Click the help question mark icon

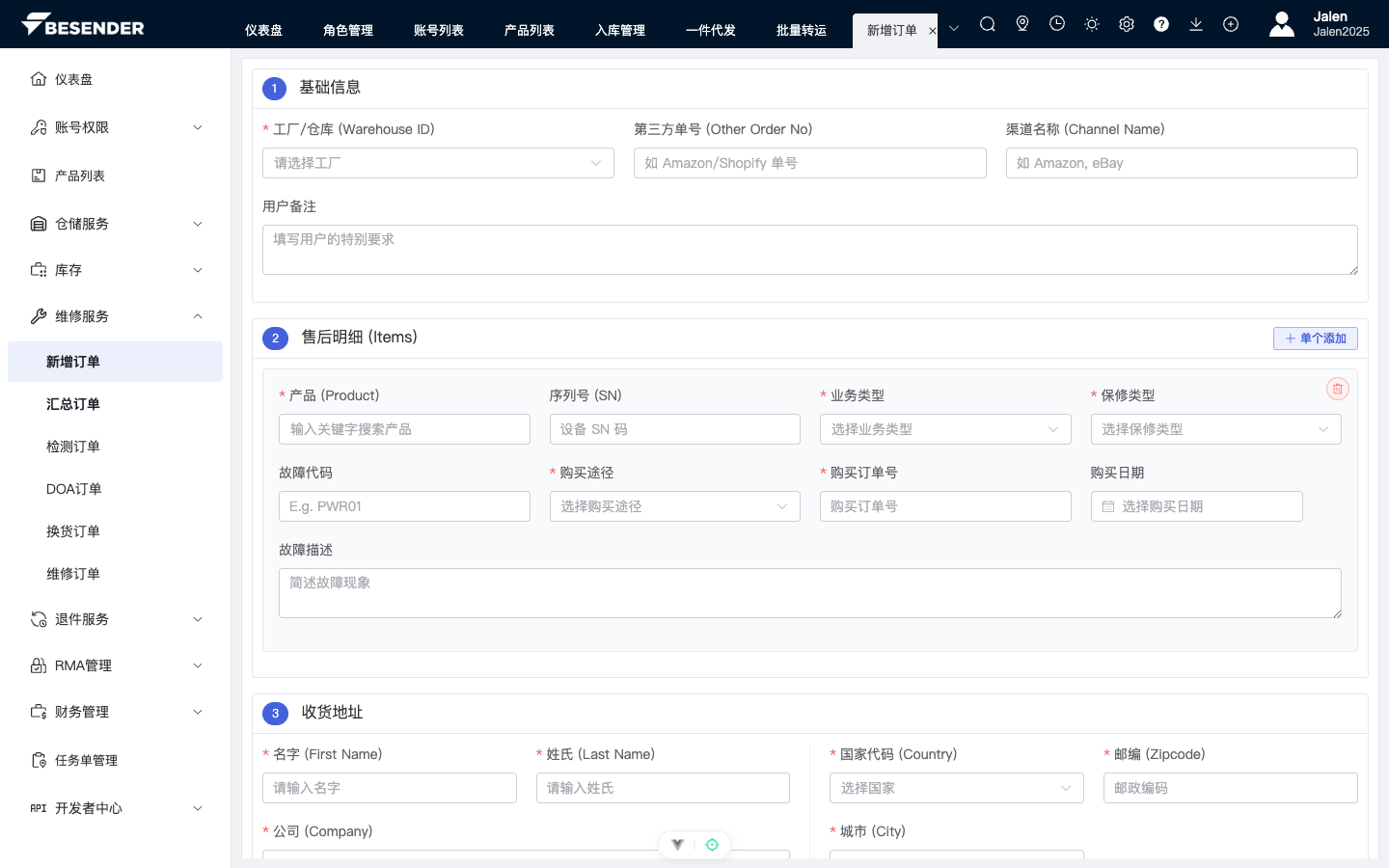tap(1161, 24)
